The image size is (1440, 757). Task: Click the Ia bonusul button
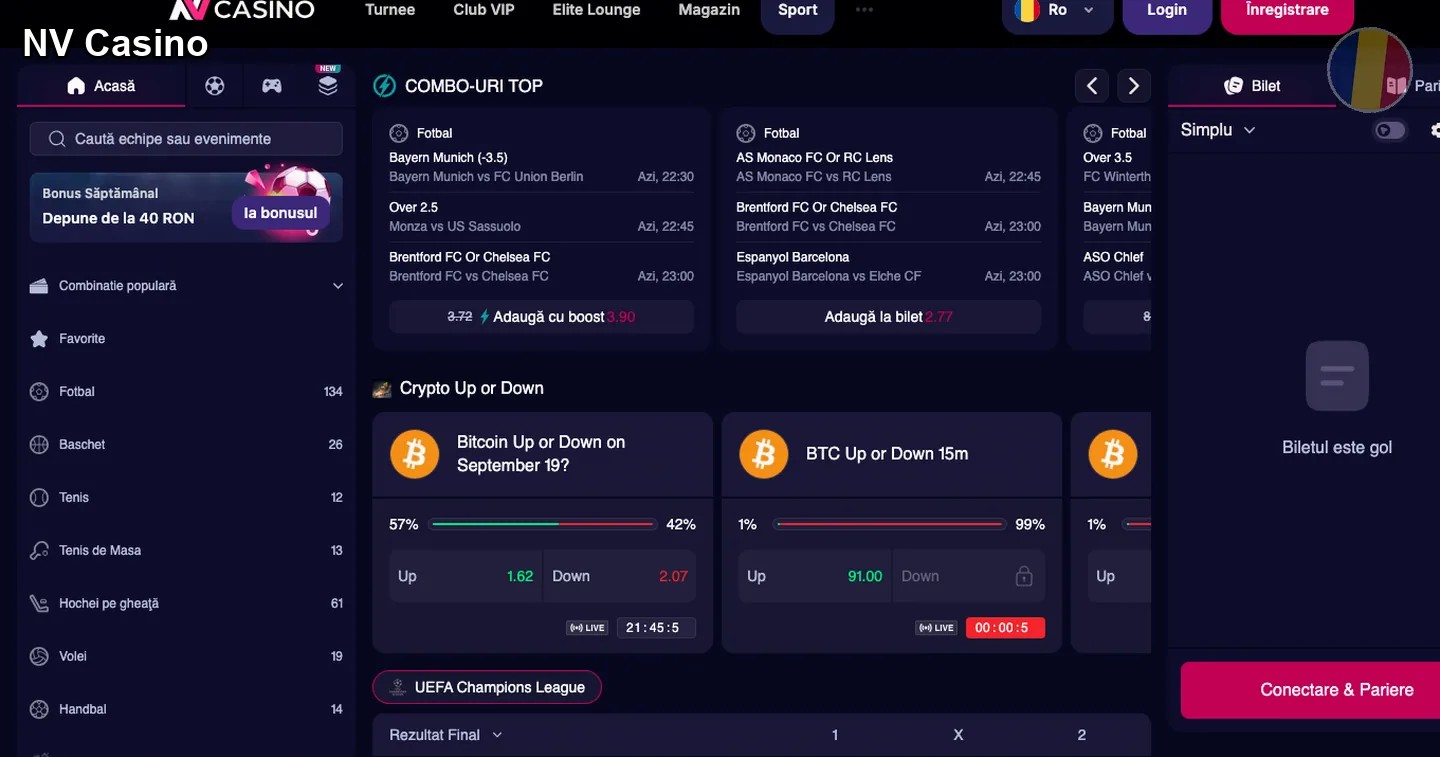[x=280, y=213]
